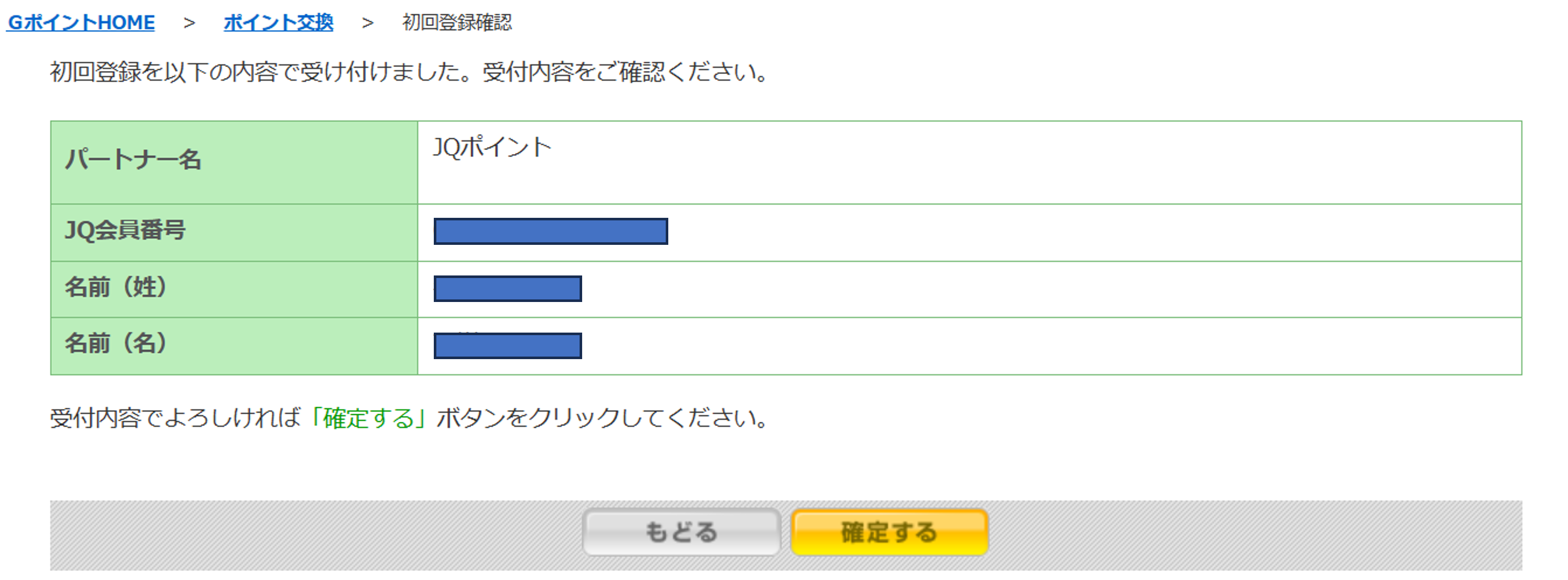
Task: Click the masked surname value
Action: coord(507,289)
